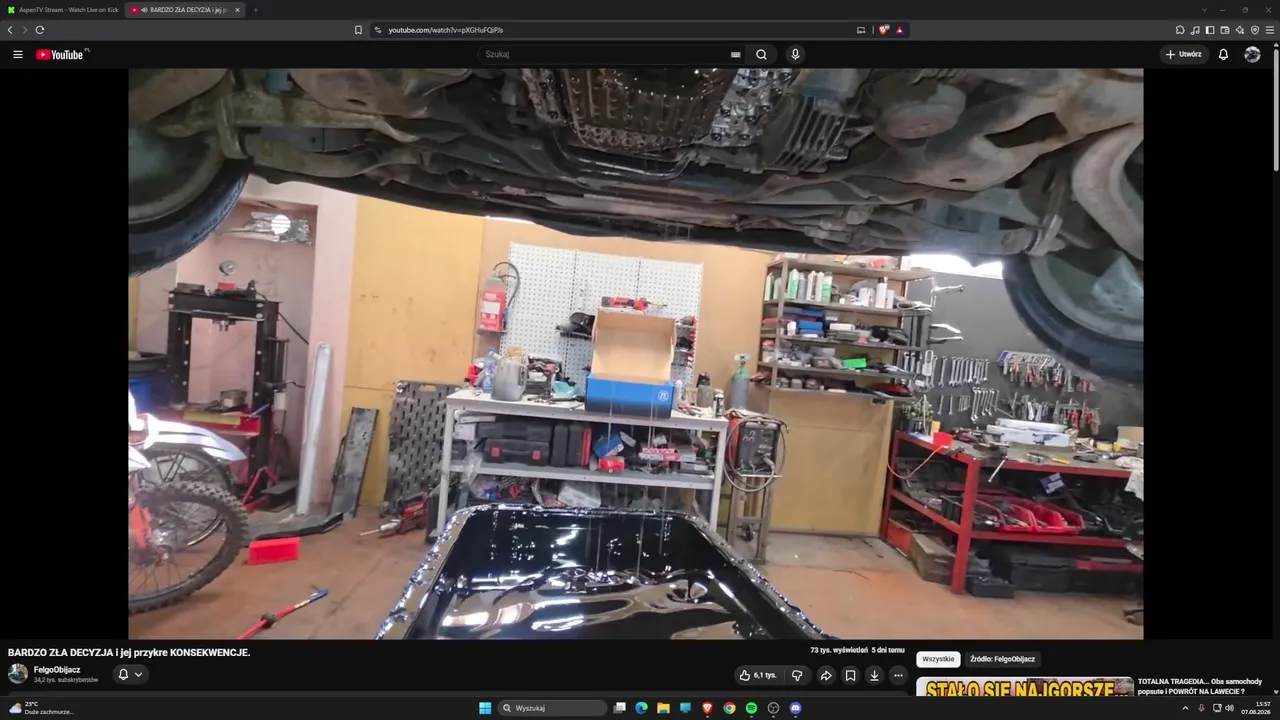Show hidden system tray icons
Viewport: 1280px width, 720px height.
click(x=1185, y=708)
